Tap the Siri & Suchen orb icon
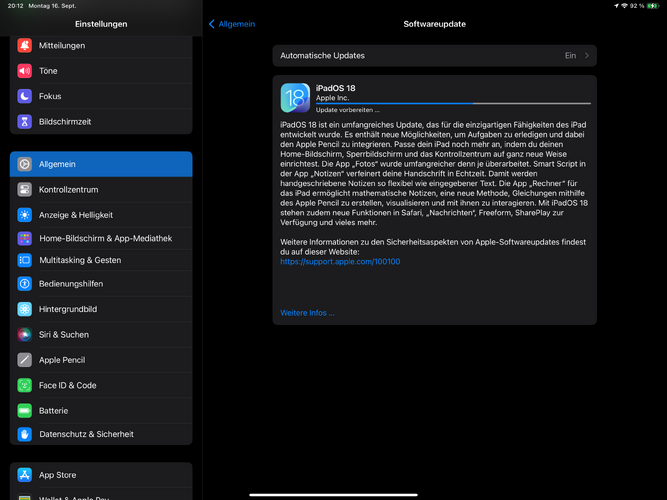This screenshot has height=500, width=667. [25, 334]
